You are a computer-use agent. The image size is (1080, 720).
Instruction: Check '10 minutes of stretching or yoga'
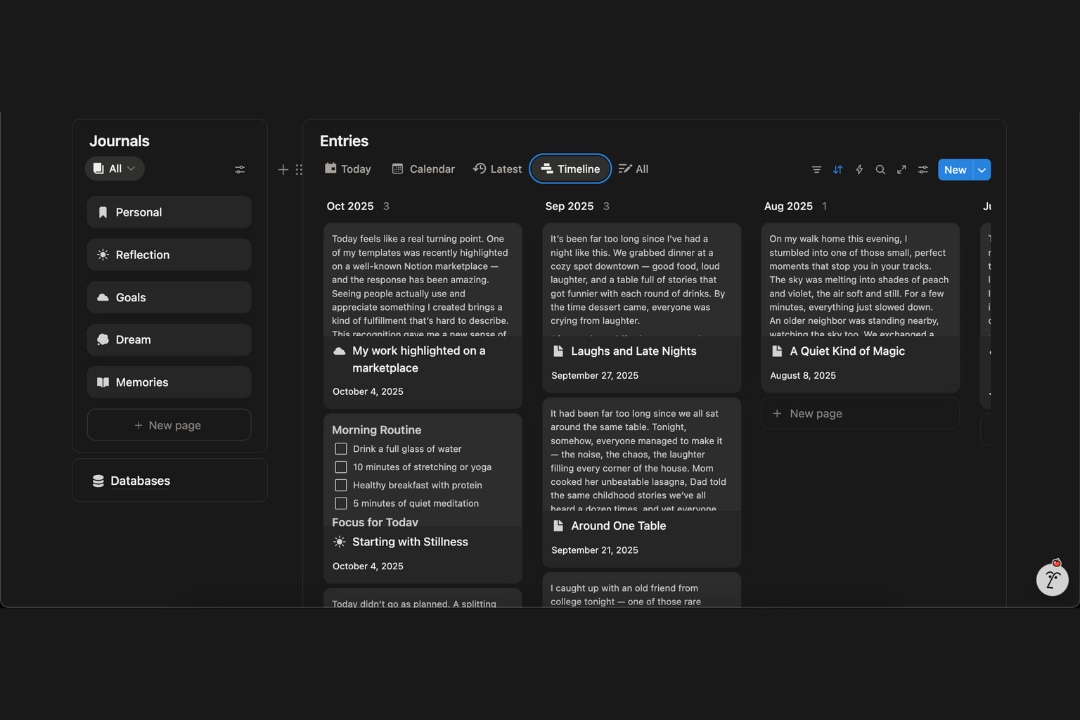(x=341, y=467)
